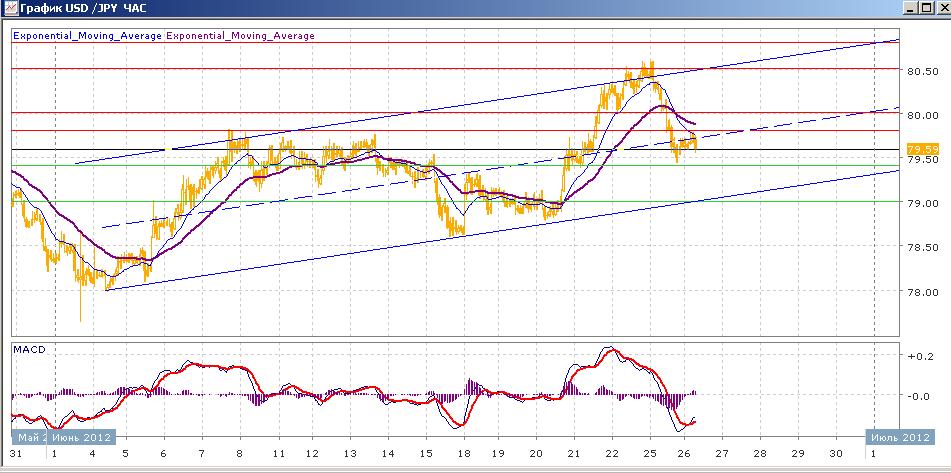Click date label 18 on time axis
Screen dimensions: 951x473
(x=464, y=454)
